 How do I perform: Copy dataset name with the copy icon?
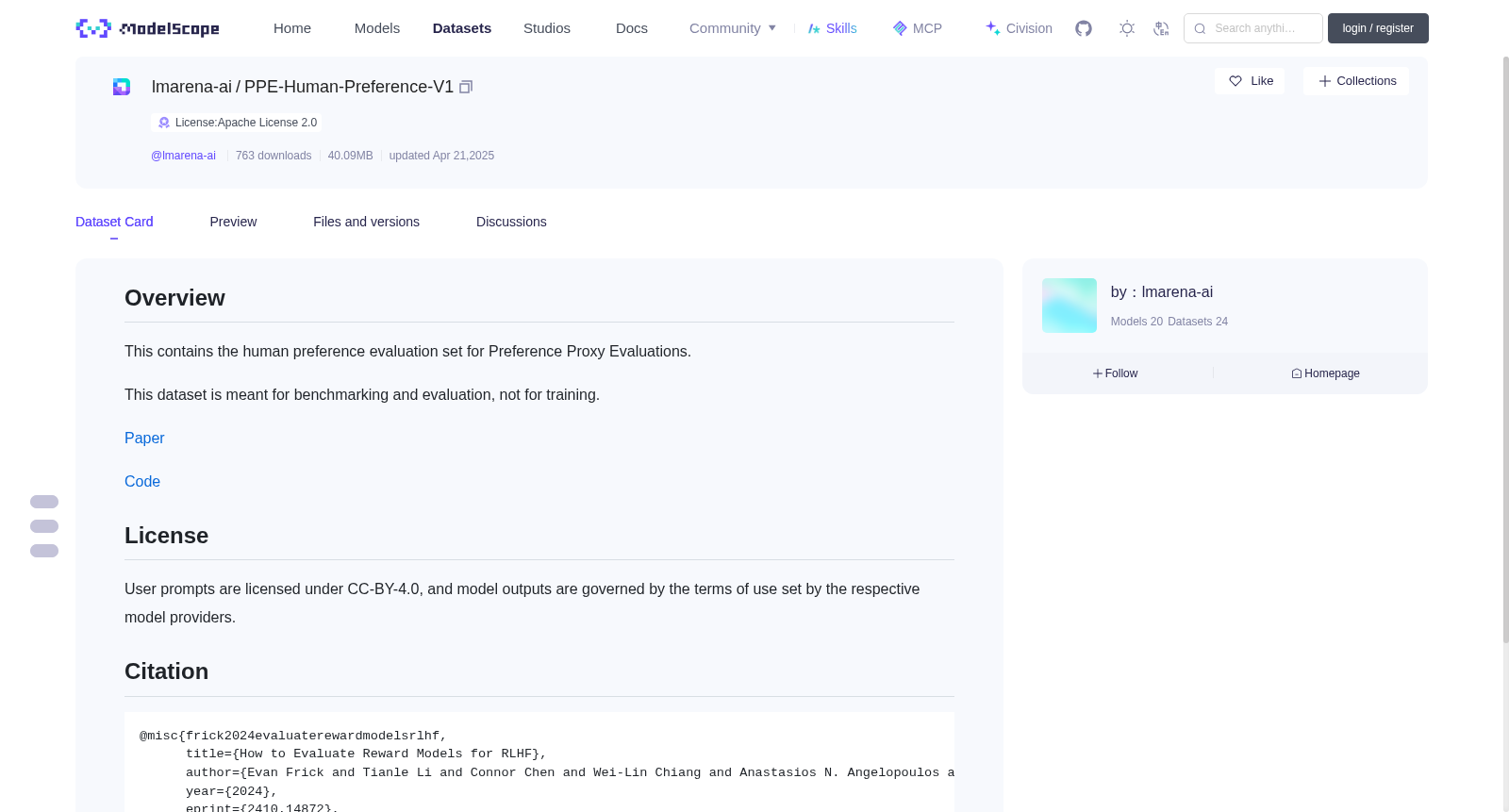pos(466,87)
